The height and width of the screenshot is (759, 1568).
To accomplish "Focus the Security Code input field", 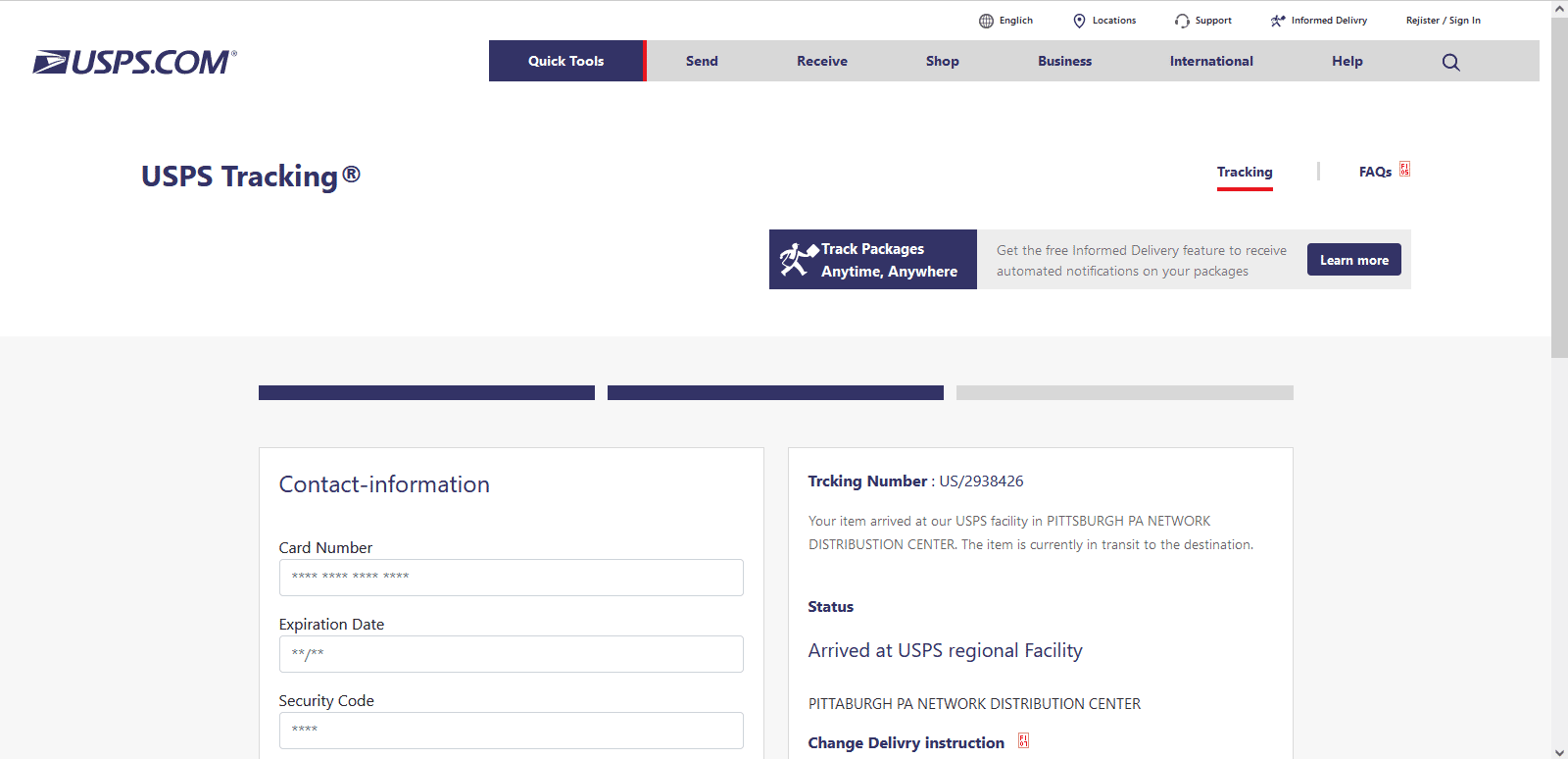I will pyautogui.click(x=512, y=731).
